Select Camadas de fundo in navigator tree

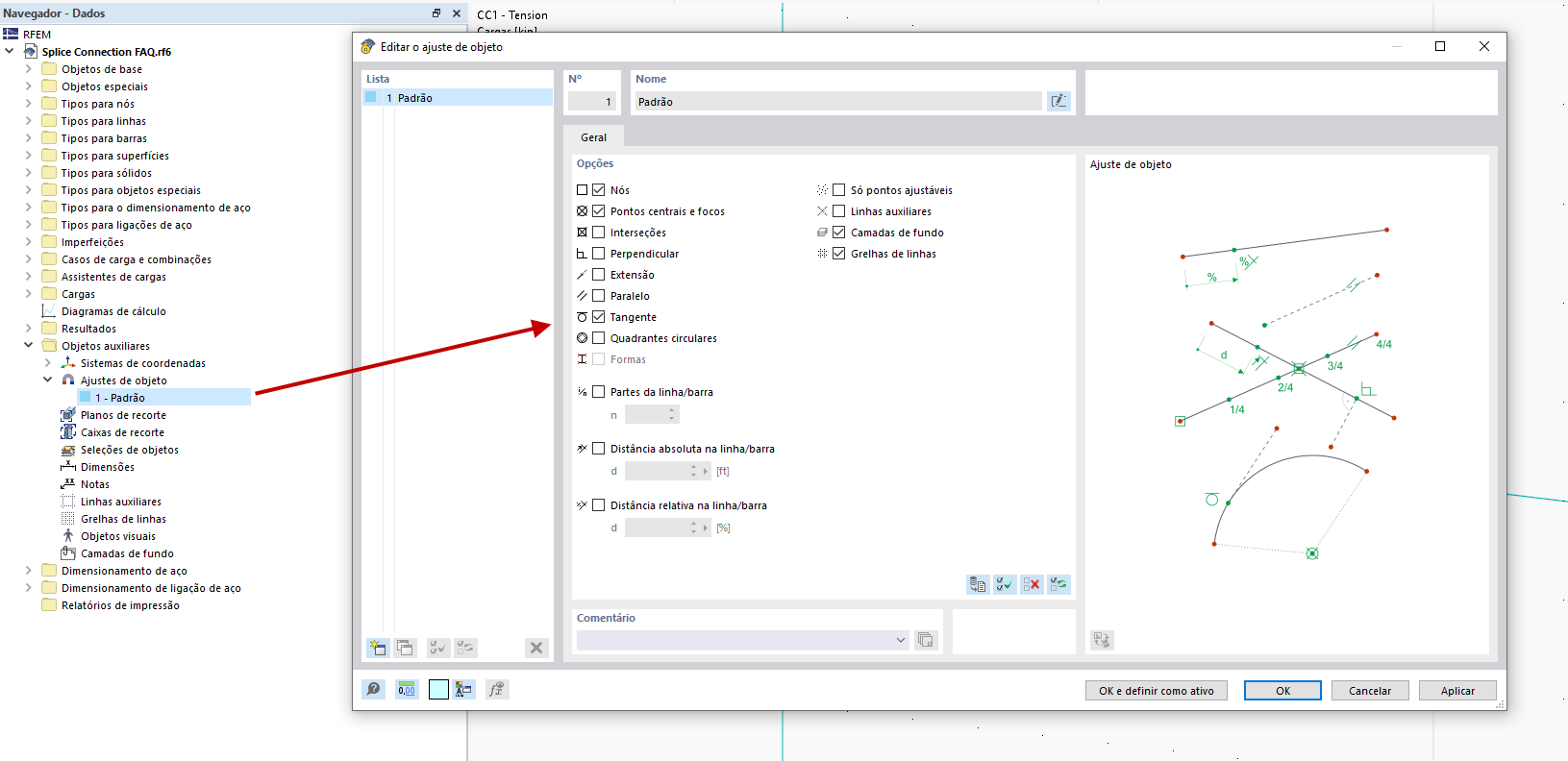point(127,553)
